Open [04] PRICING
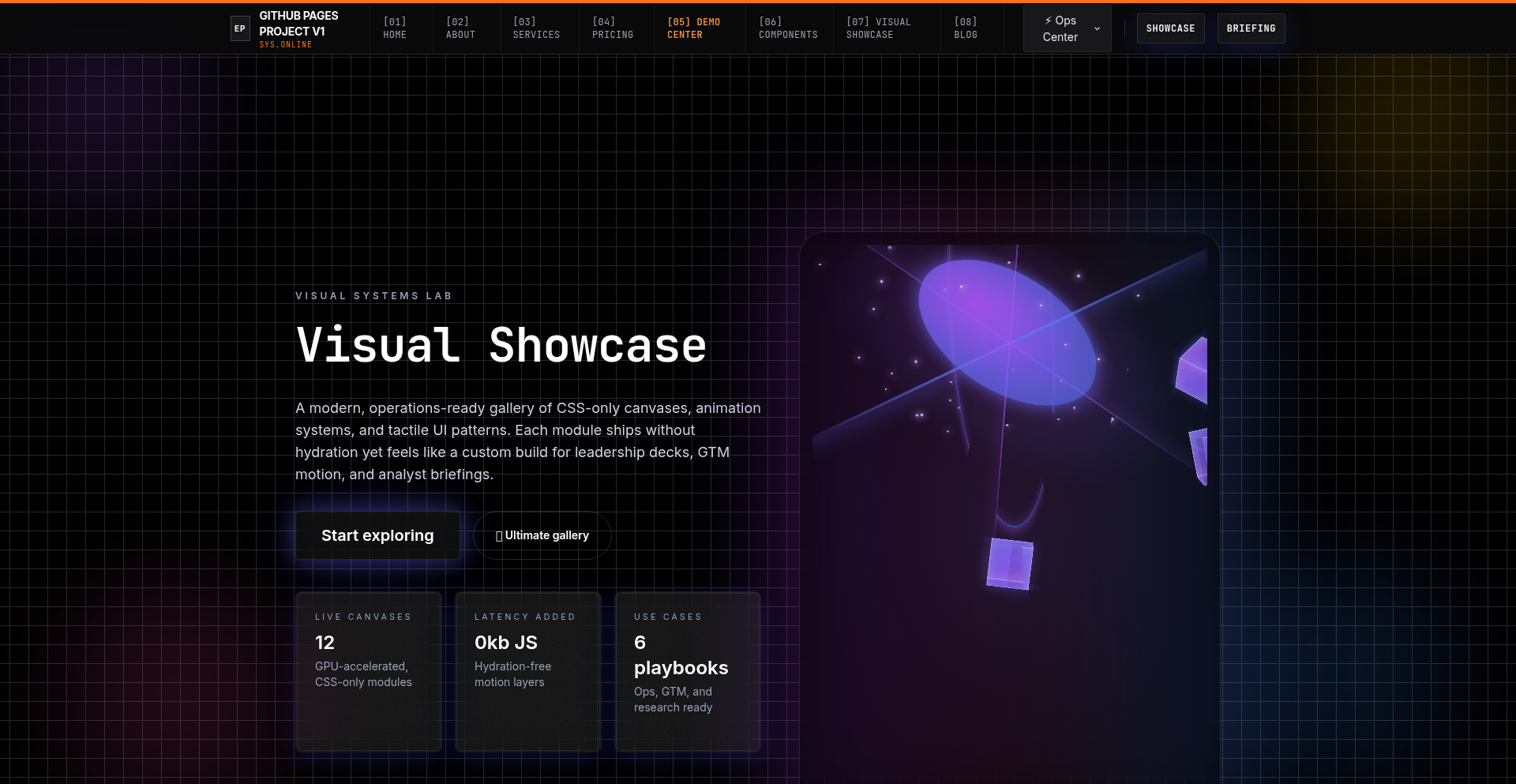The image size is (1516, 784). click(612, 28)
